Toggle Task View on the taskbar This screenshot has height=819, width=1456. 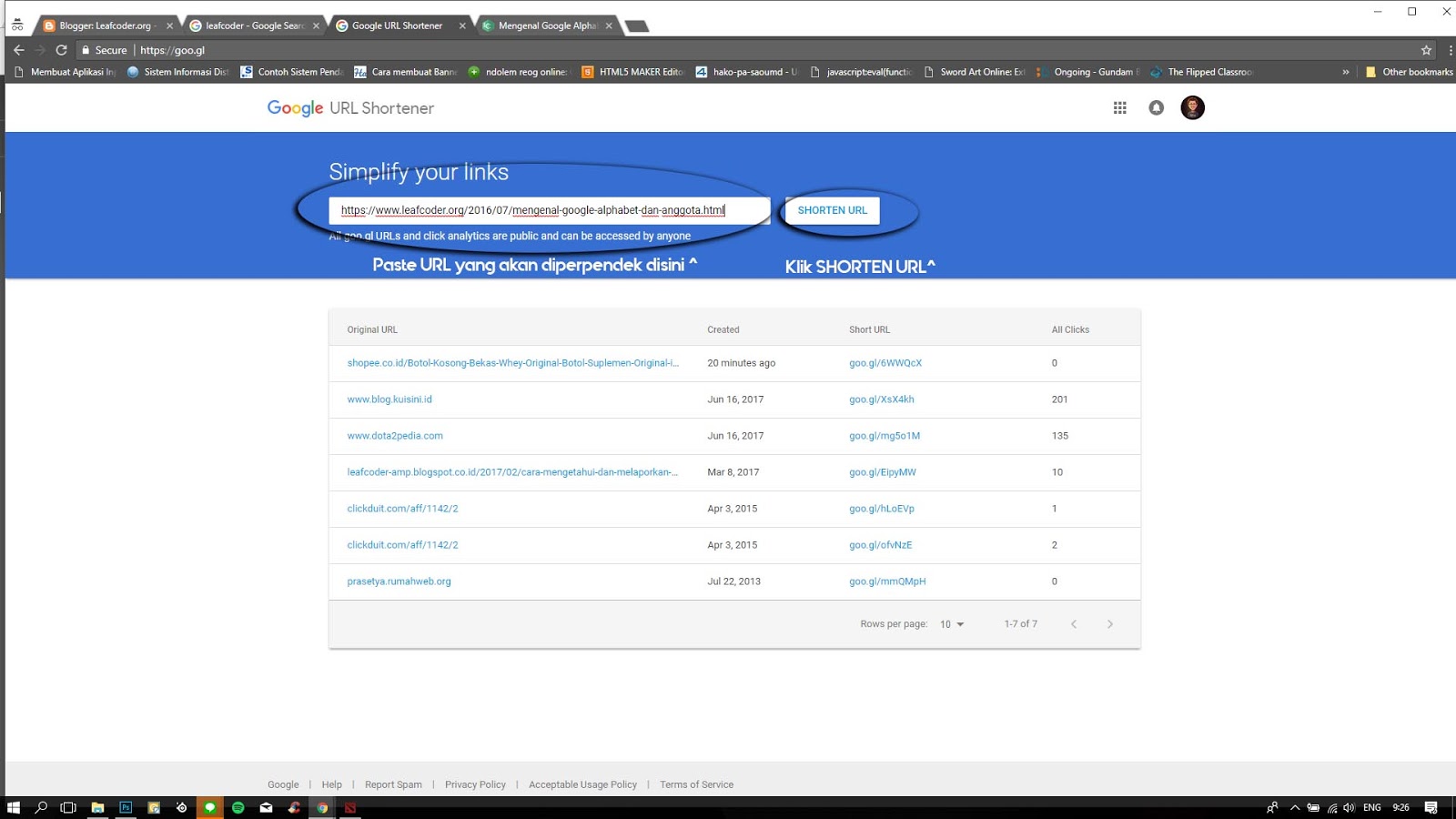67,807
